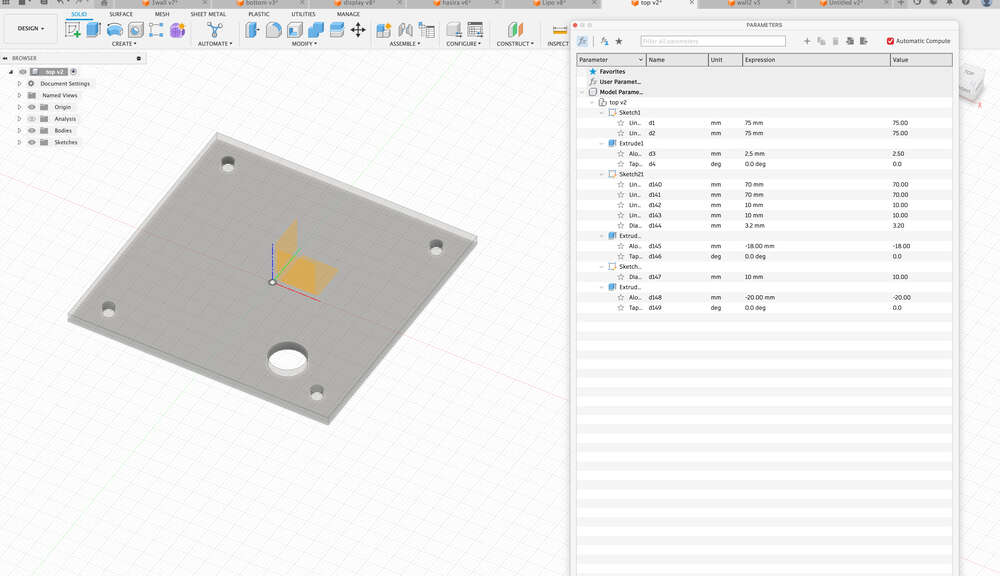Expand the Bodies folder in browser

click(x=19, y=130)
